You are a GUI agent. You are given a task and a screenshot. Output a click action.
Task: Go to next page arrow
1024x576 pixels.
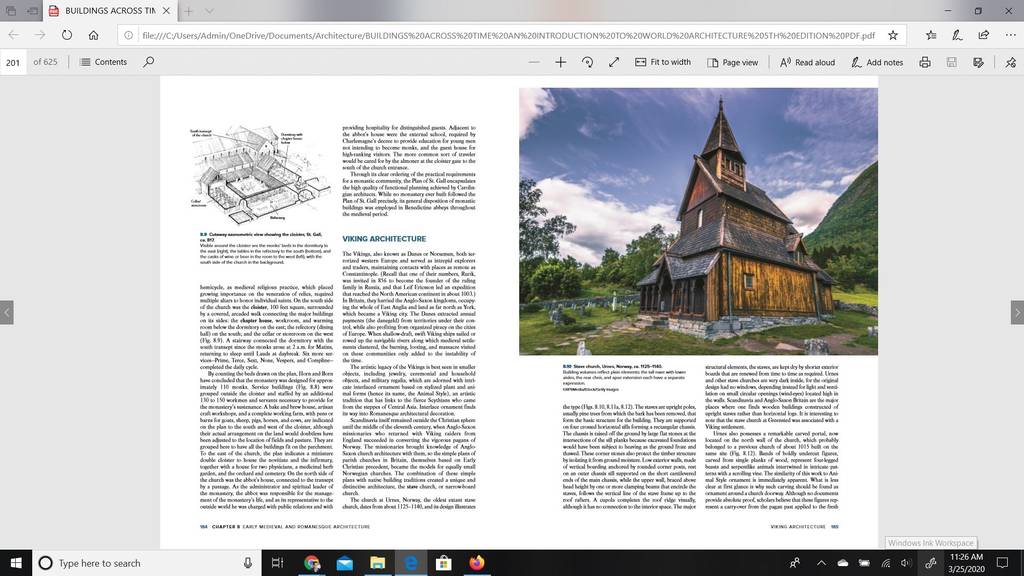coord(1017,312)
